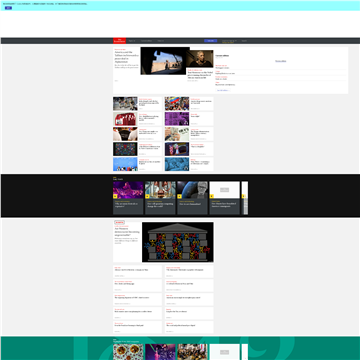Open the temple illustration with colored figures
This screenshot has height=360, width=360.
[178, 242]
